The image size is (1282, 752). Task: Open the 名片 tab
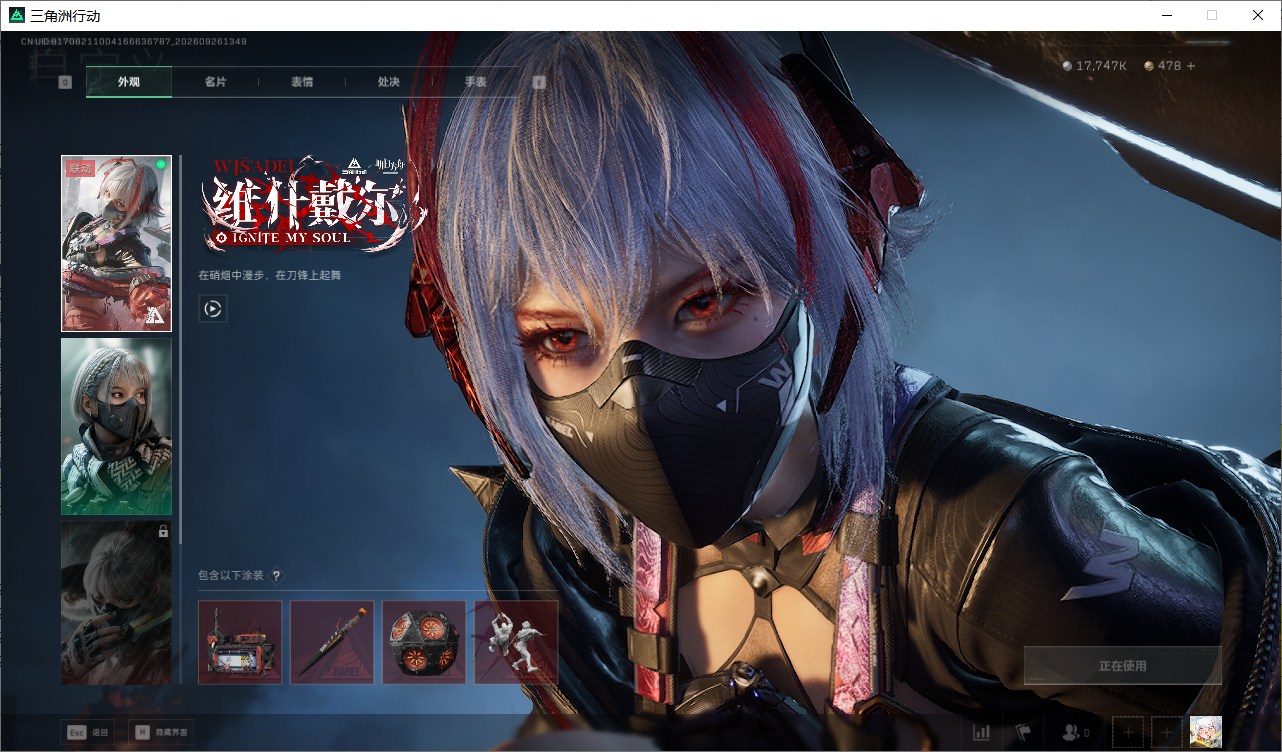215,82
